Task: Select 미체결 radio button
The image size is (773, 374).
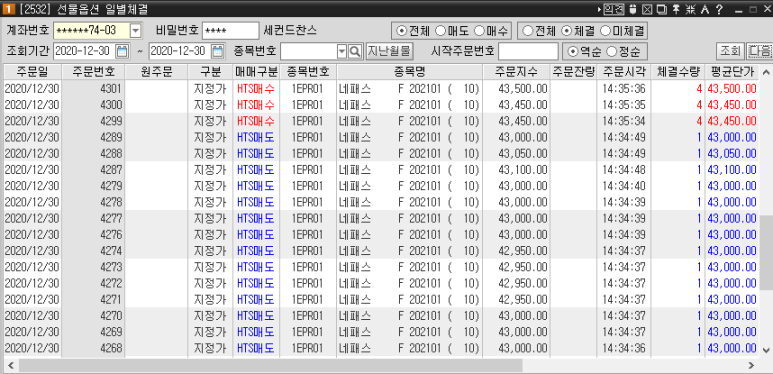Action: coord(605,31)
